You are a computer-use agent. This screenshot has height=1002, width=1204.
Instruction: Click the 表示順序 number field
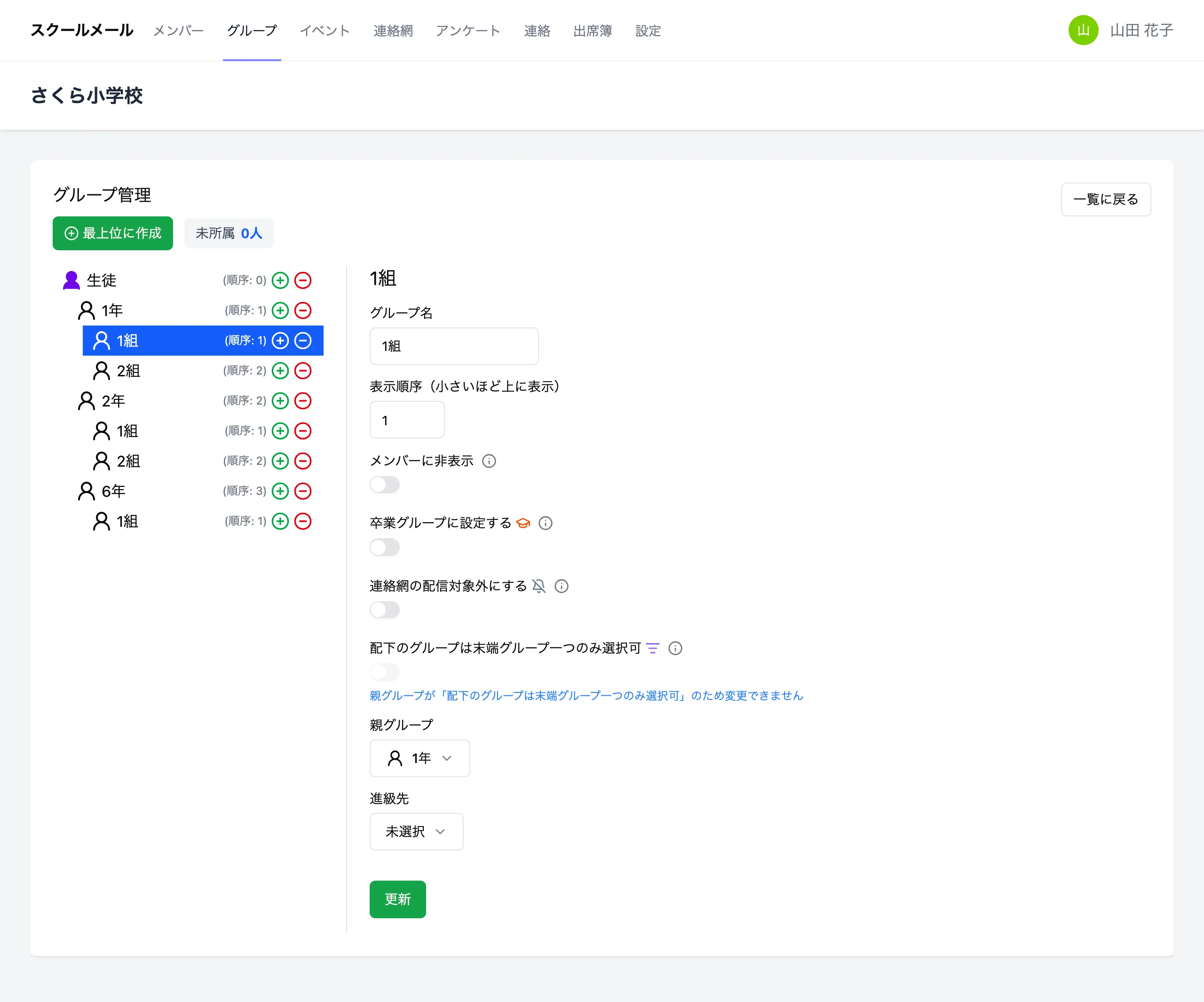[x=407, y=420]
